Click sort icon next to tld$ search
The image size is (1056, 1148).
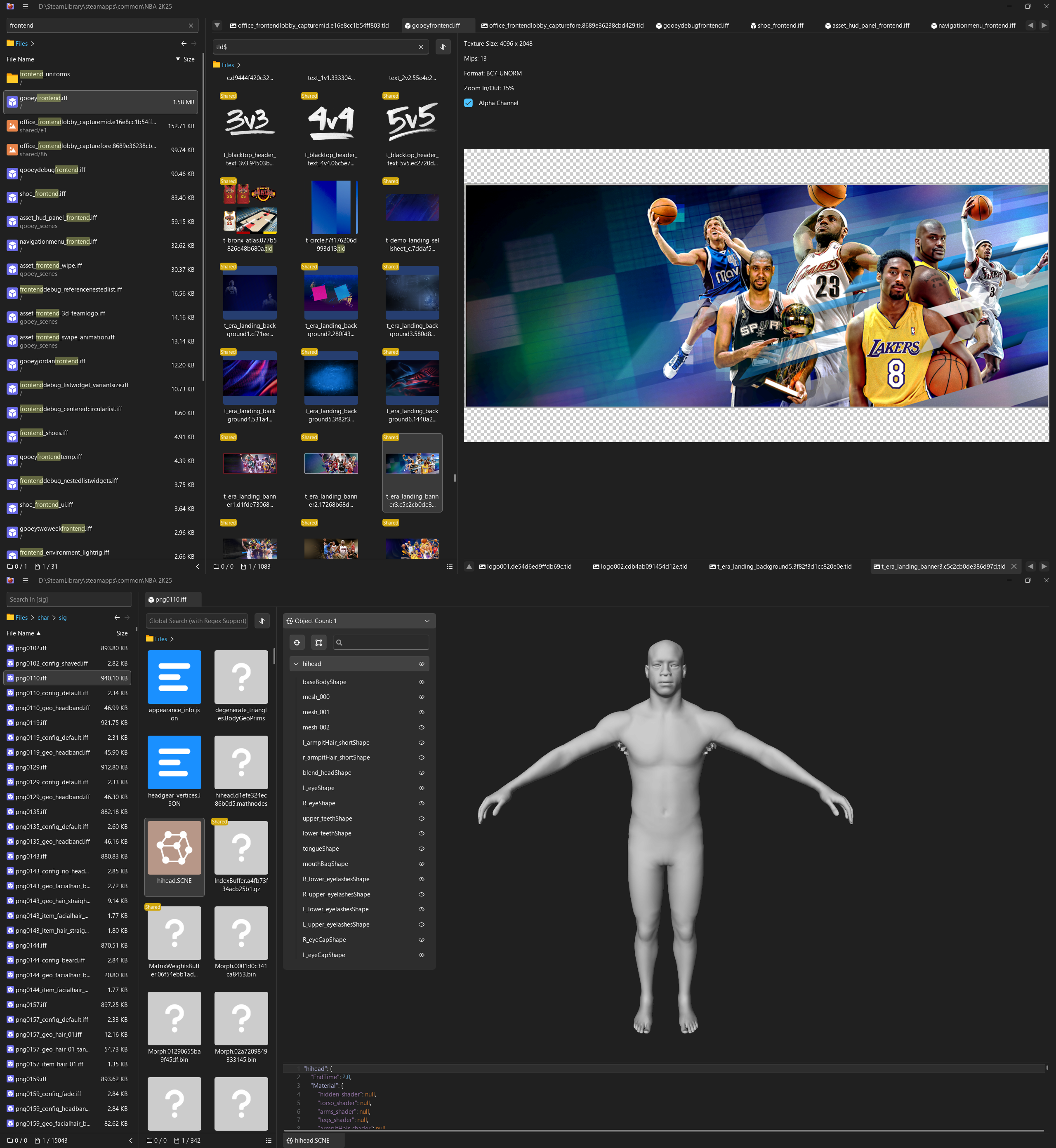443,47
